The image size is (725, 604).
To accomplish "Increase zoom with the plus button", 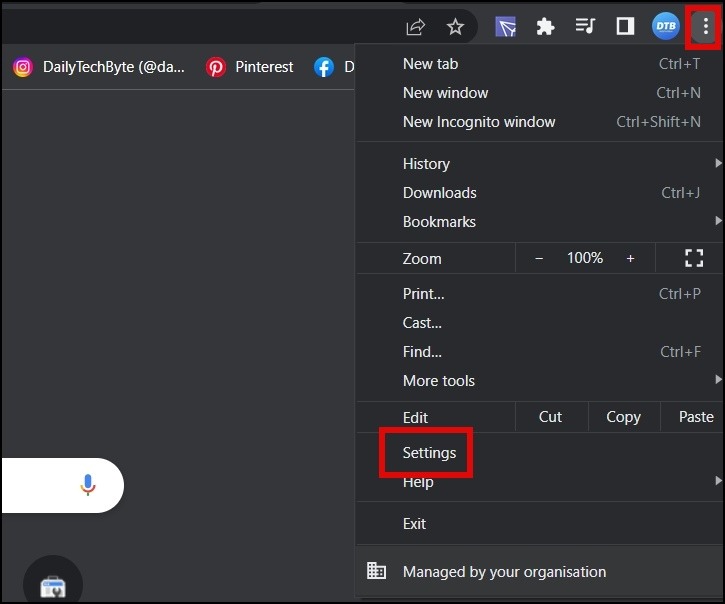I will pyautogui.click(x=630, y=258).
